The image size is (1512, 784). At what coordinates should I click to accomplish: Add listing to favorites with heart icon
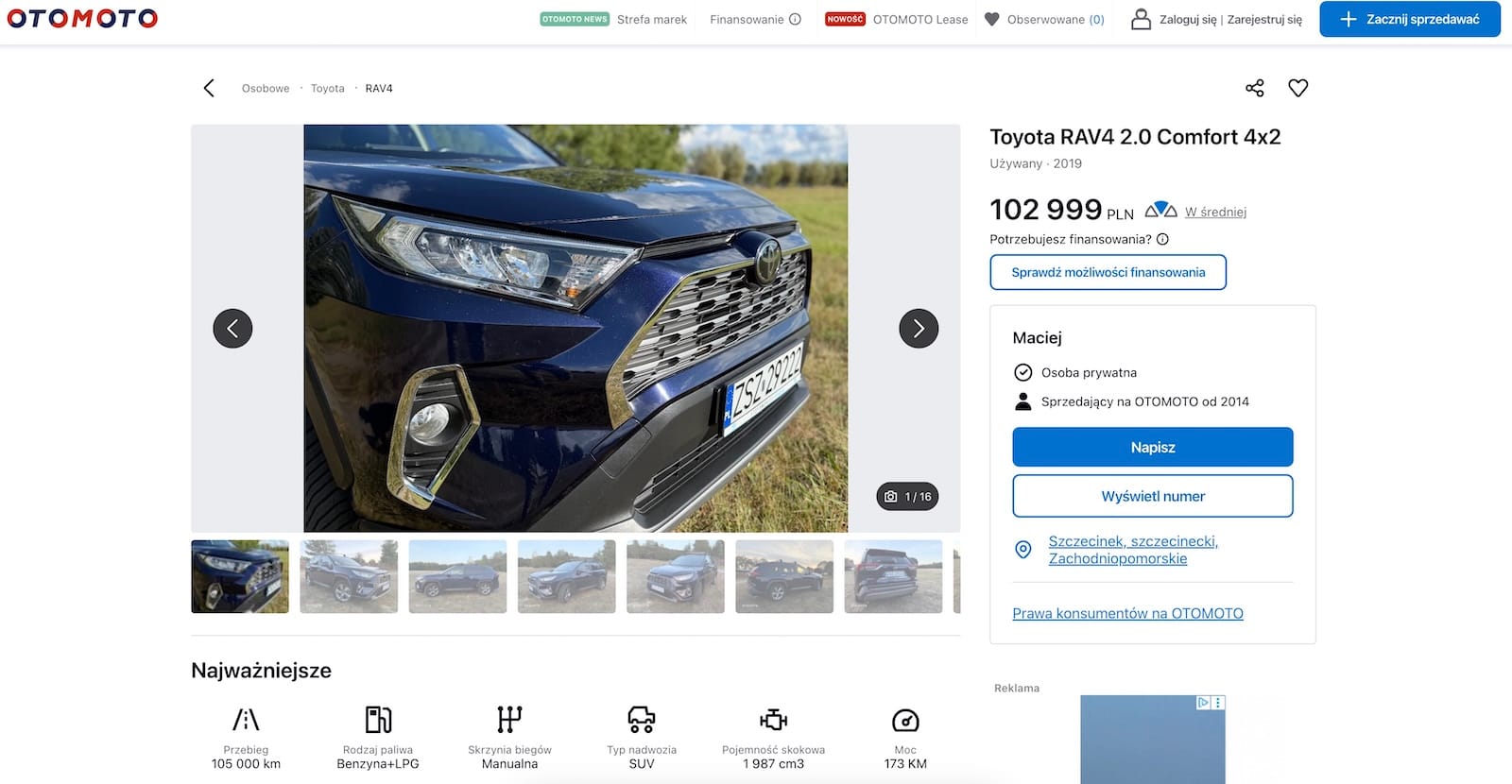(x=1298, y=88)
